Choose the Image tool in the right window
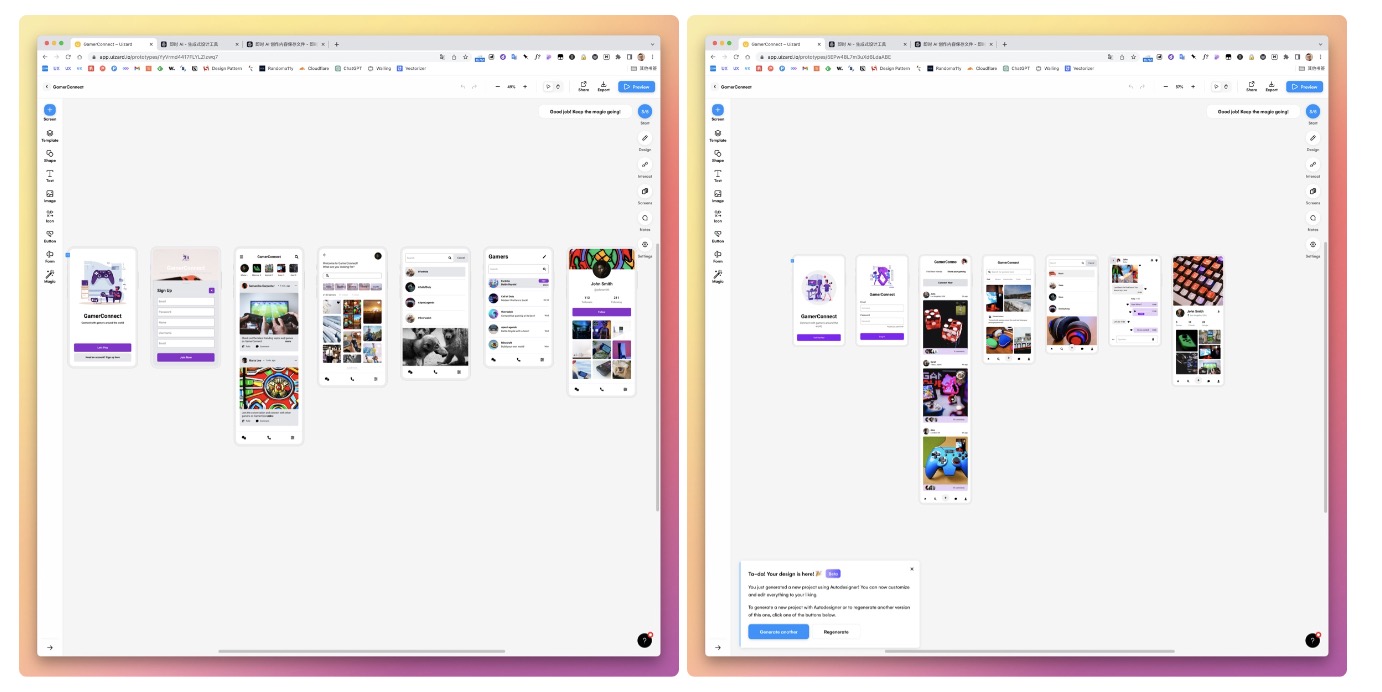The width and height of the screenshot is (1382, 692). click(x=717, y=195)
